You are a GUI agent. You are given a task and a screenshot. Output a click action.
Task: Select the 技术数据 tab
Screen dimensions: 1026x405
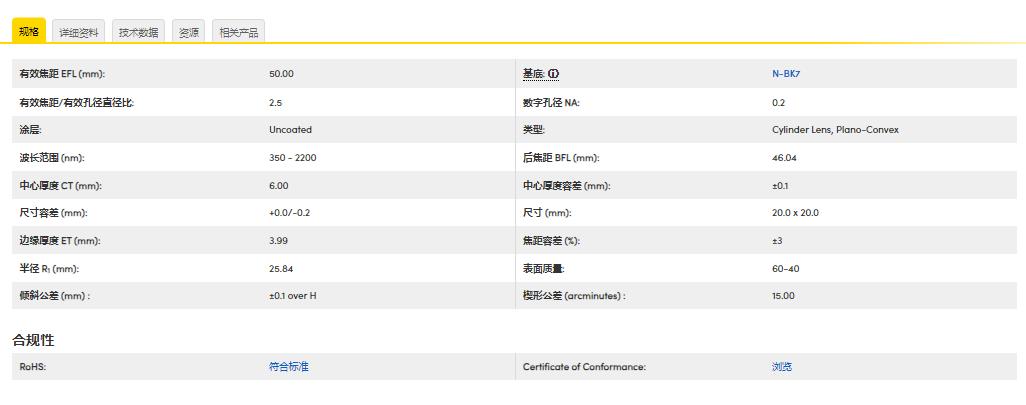pos(138,32)
